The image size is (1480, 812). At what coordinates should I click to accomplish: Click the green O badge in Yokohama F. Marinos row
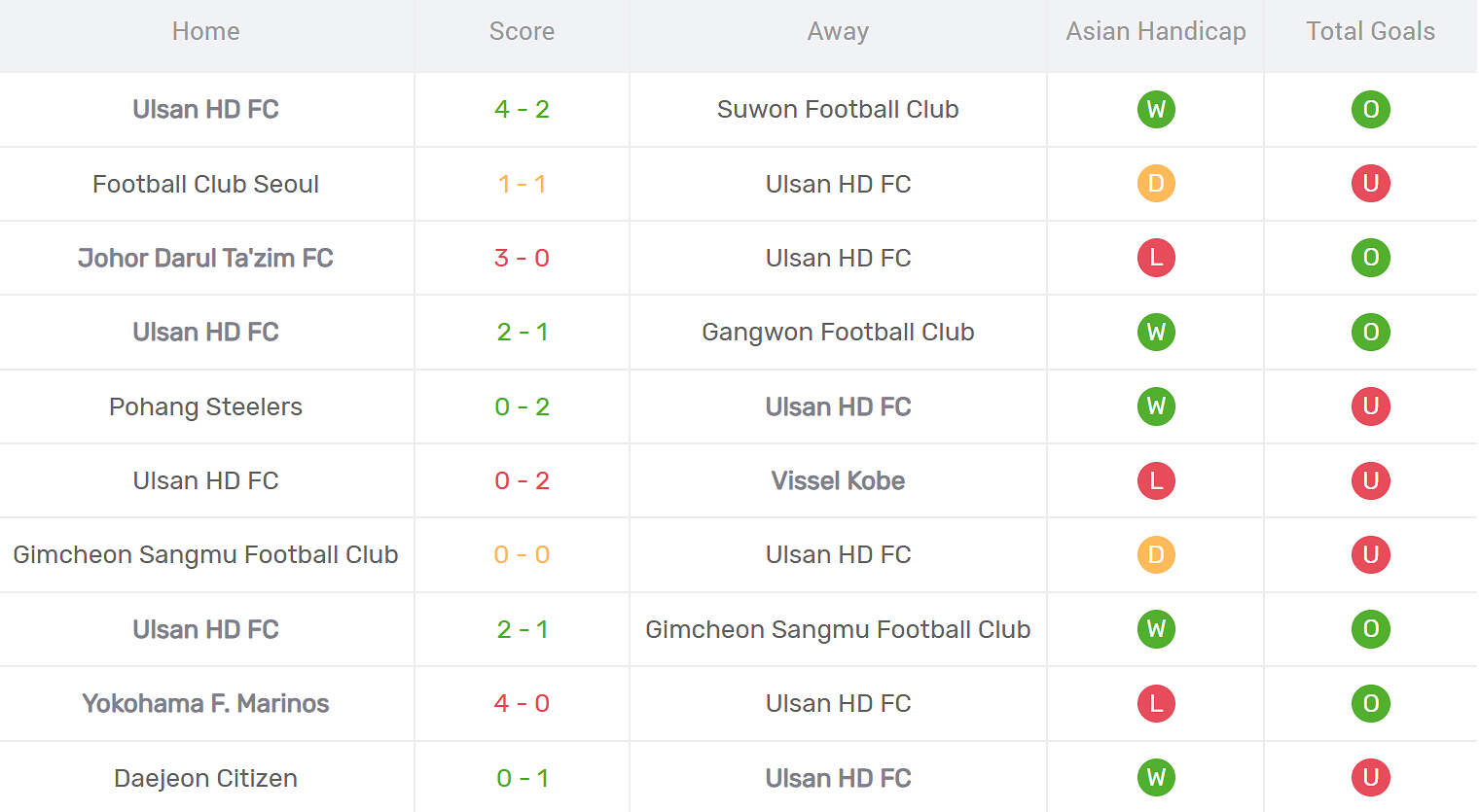(x=1370, y=703)
